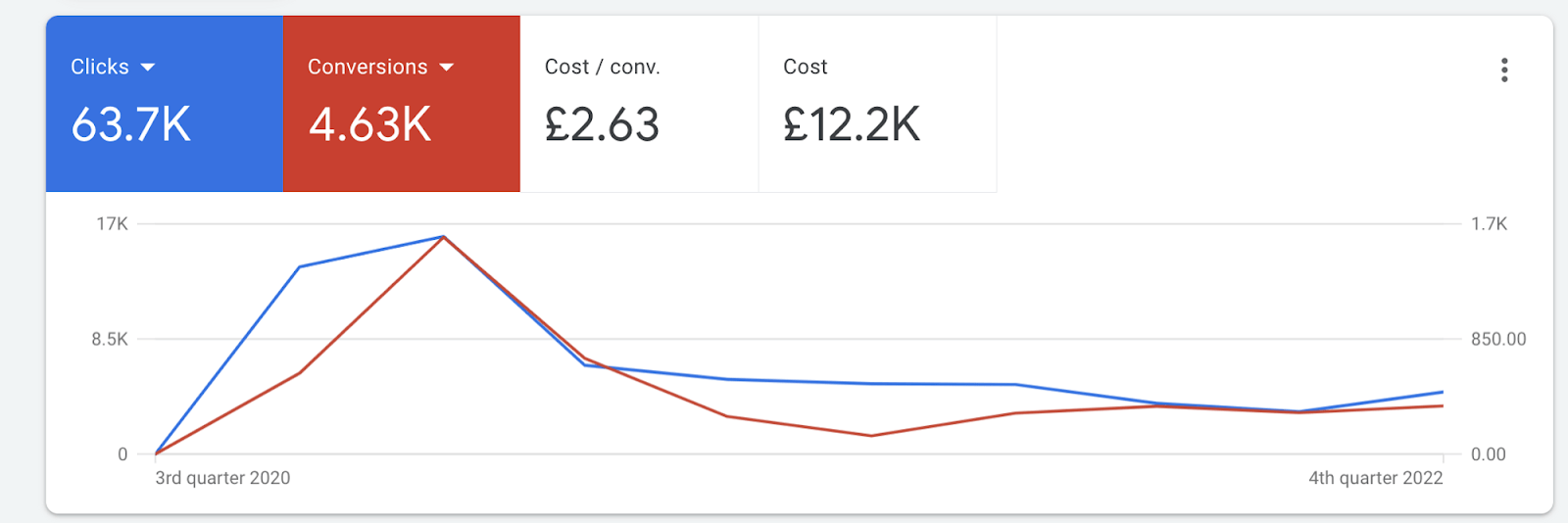The image size is (1568, 523).
Task: Click the 850.00 right axis label
Action: pyautogui.click(x=1498, y=339)
